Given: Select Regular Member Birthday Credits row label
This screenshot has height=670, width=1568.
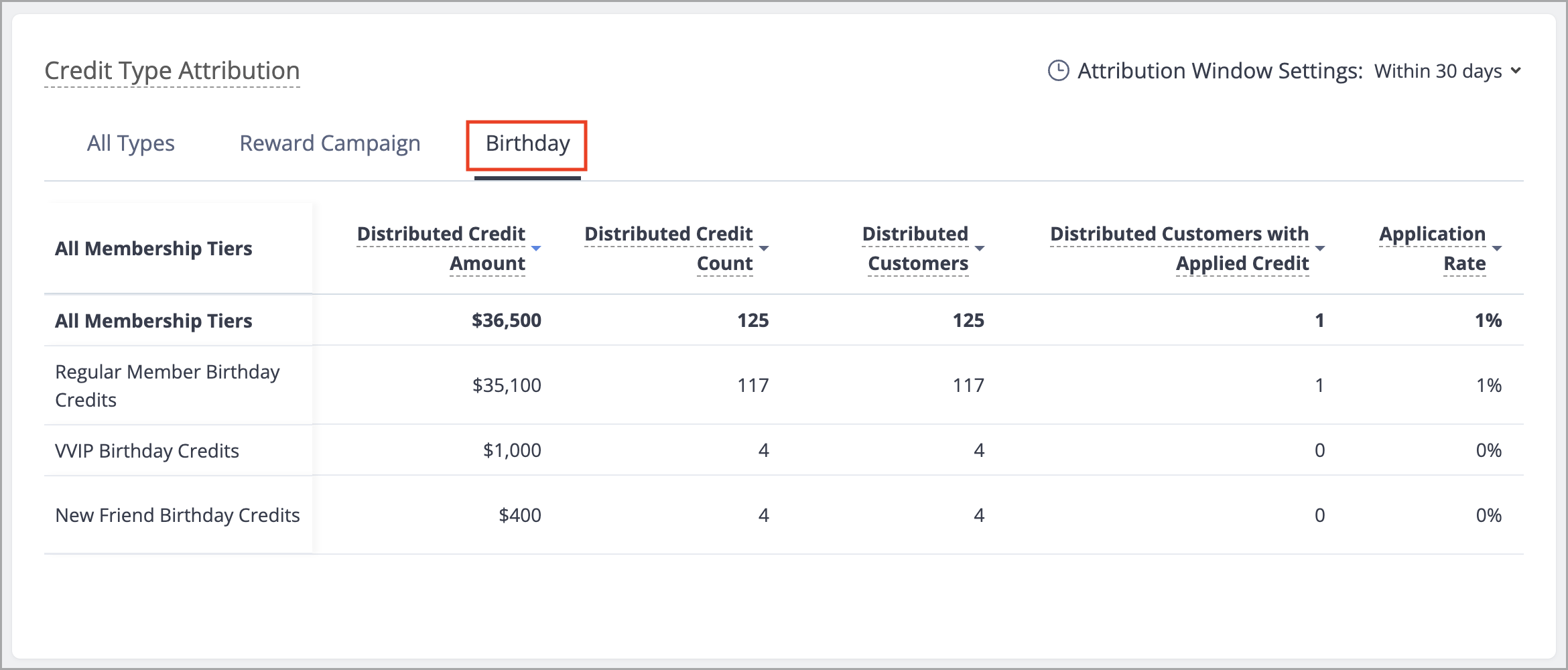Looking at the screenshot, I should coord(168,386).
